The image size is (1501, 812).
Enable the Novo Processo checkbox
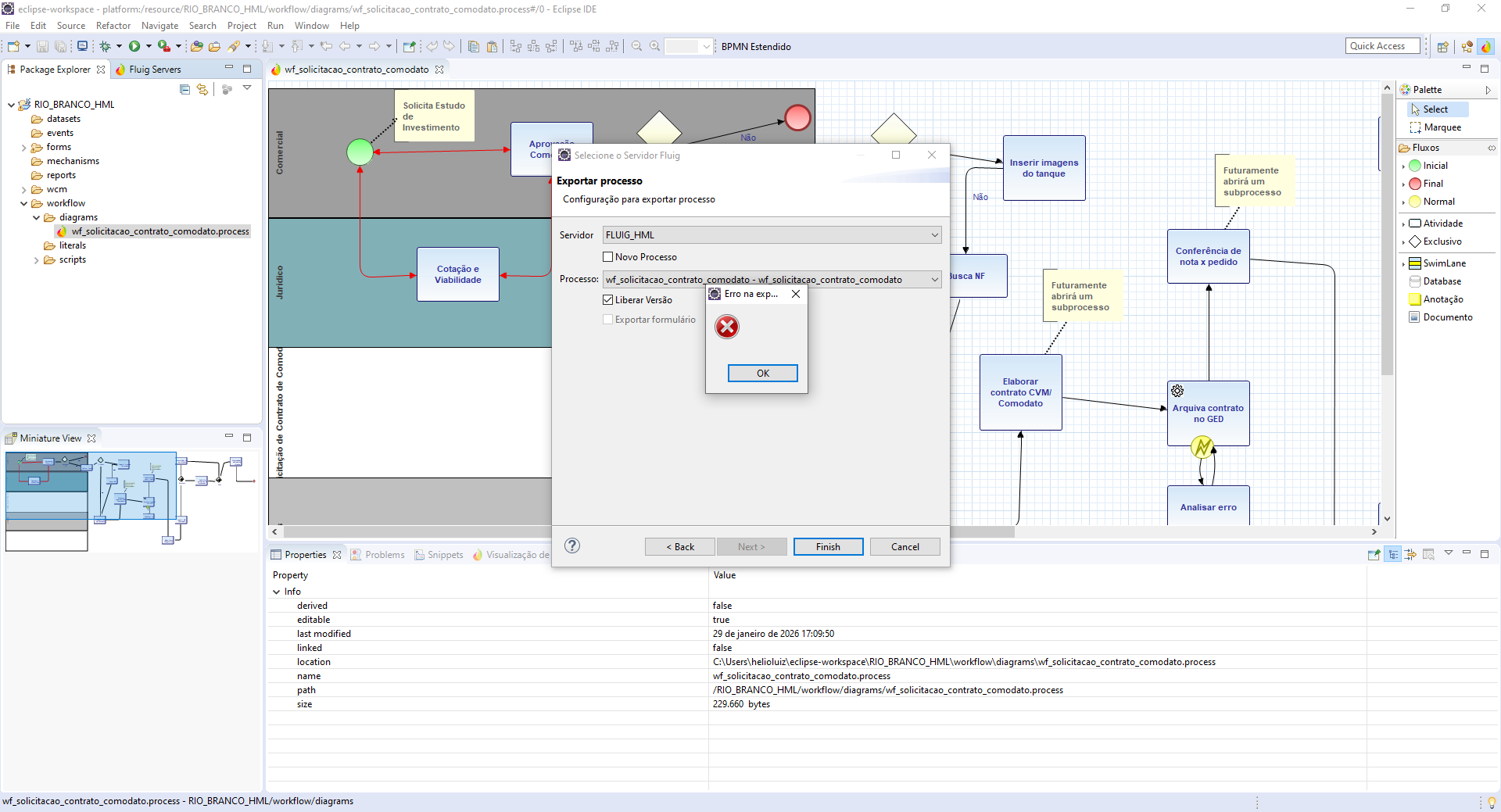[608, 257]
